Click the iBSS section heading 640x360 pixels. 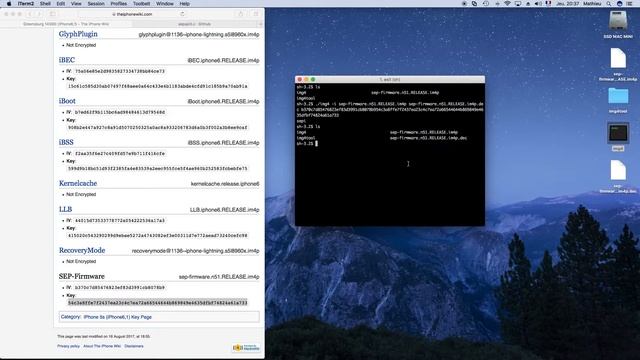point(66,142)
